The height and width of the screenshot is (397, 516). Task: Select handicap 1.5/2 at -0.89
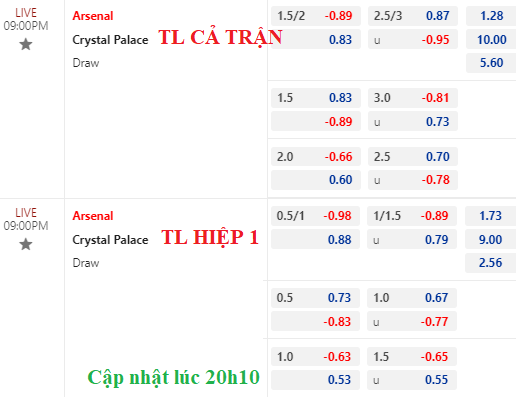(316, 16)
